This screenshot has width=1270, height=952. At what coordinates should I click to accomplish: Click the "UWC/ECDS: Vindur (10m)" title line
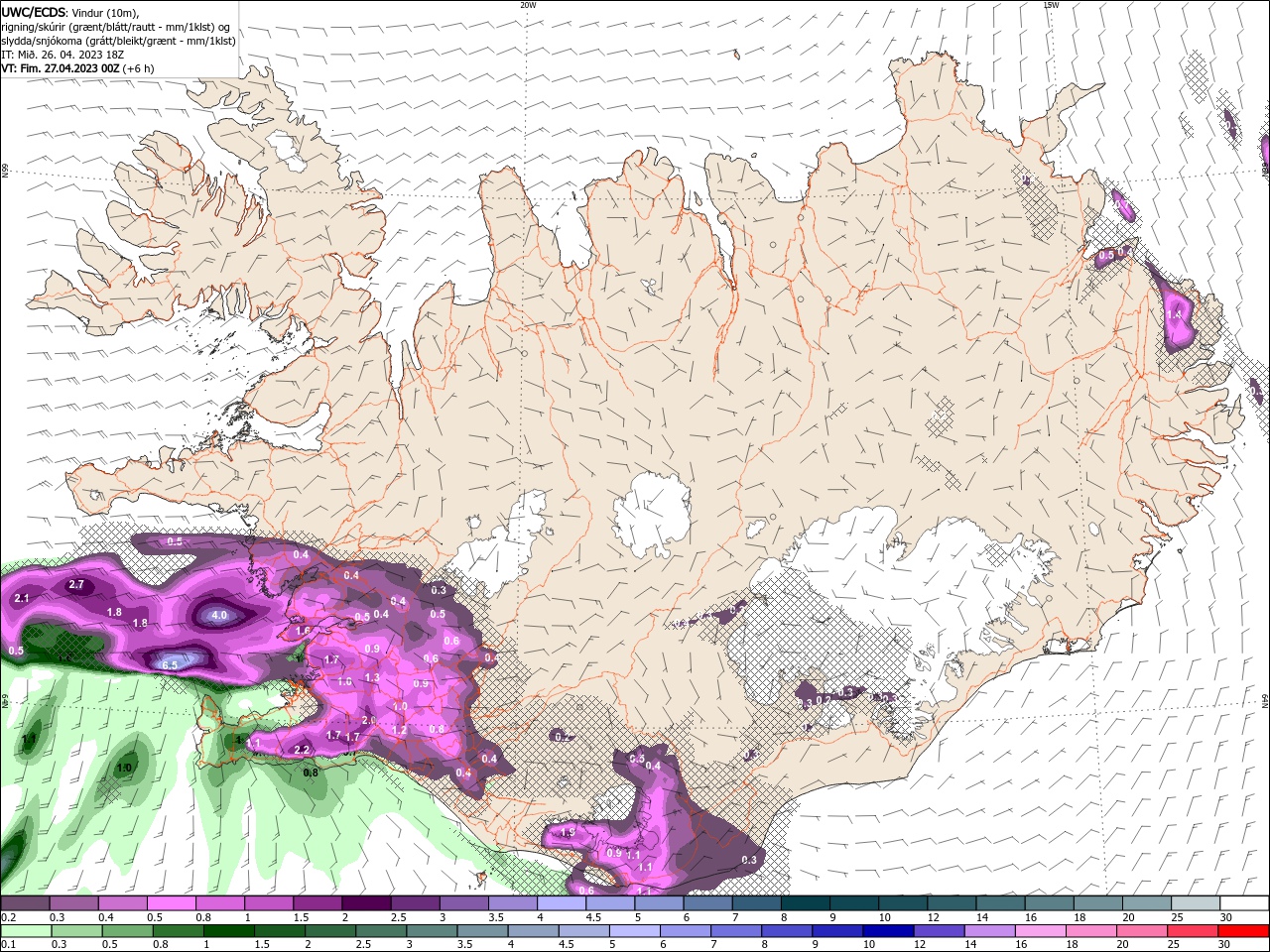[x=69, y=12]
